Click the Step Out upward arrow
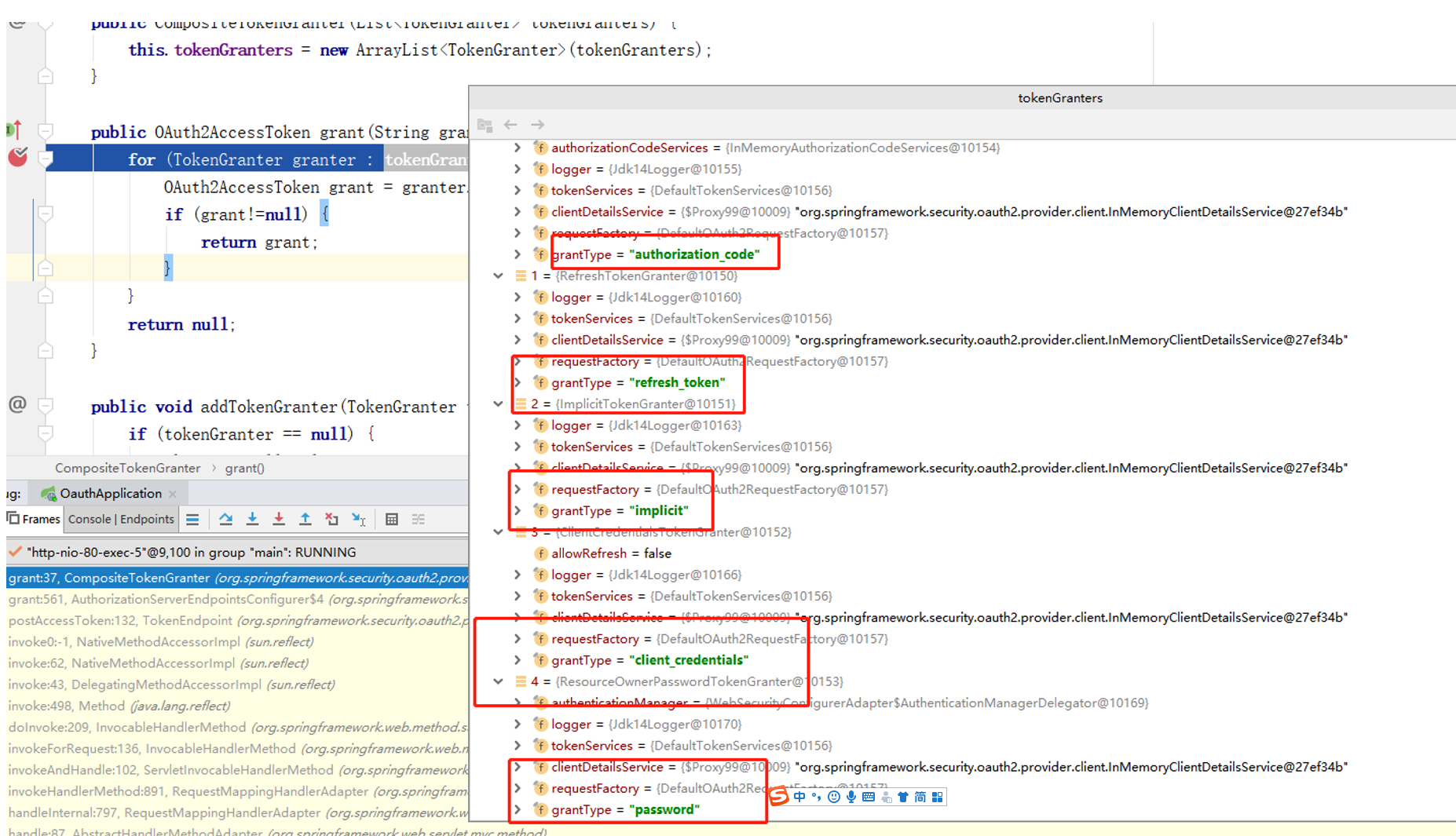Image resolution: width=1456 pixels, height=836 pixels. [x=305, y=519]
